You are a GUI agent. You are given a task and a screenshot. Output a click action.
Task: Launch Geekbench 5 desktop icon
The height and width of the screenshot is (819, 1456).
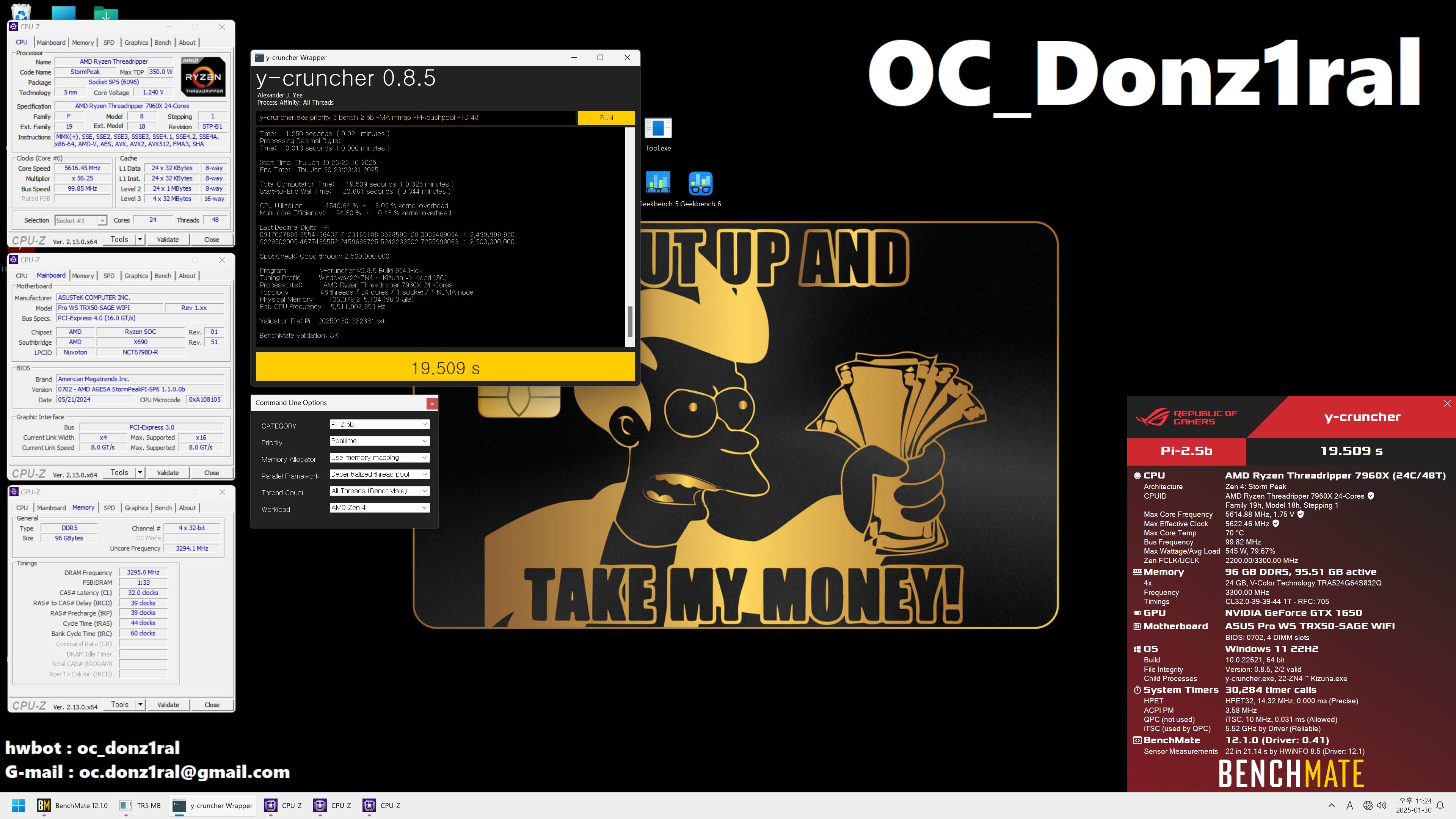(x=657, y=189)
